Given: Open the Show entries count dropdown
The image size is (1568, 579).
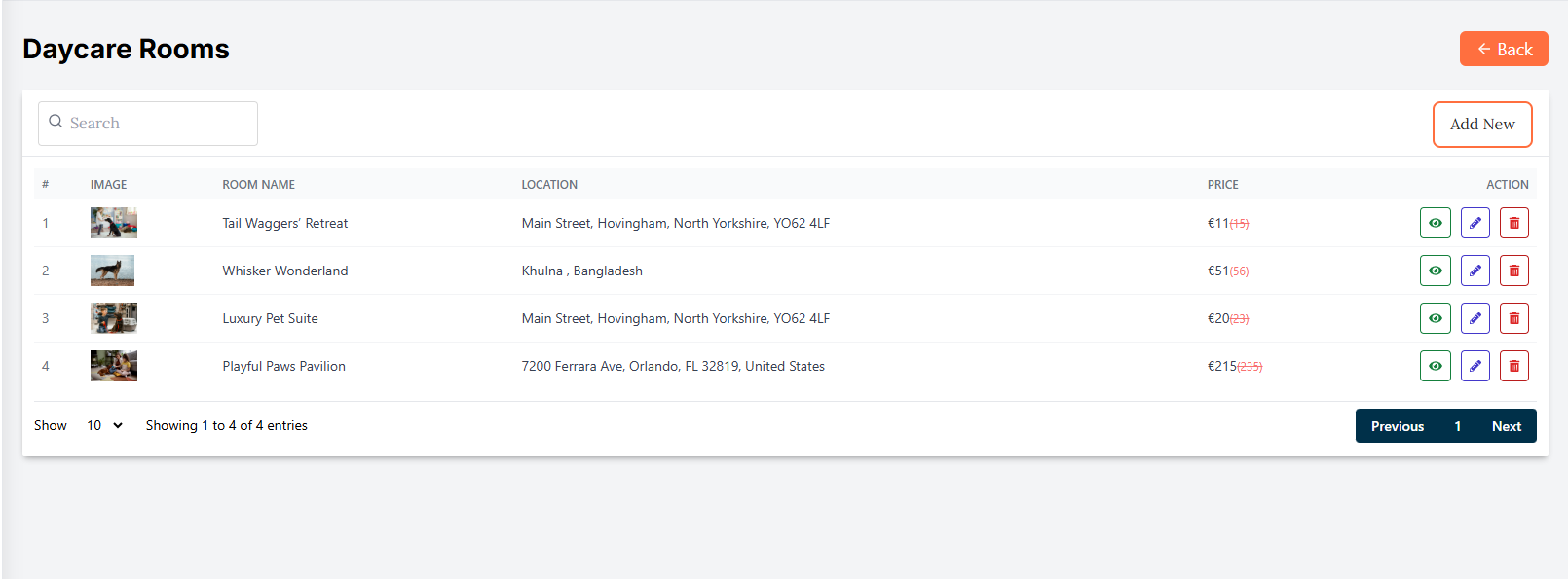Looking at the screenshot, I should 104,425.
